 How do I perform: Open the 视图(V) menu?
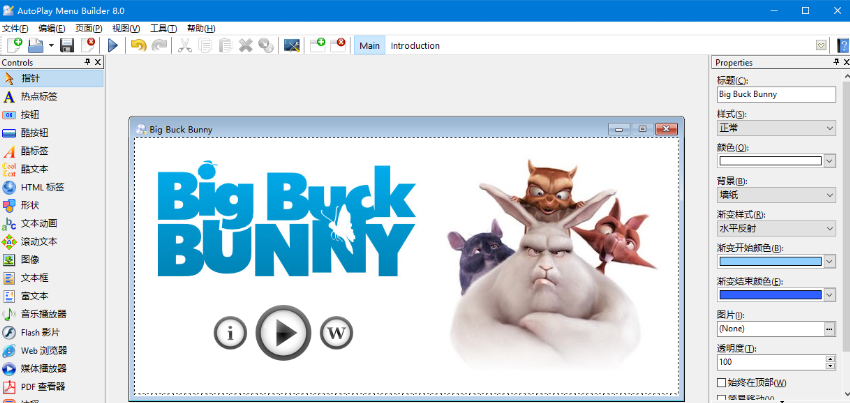click(x=126, y=29)
